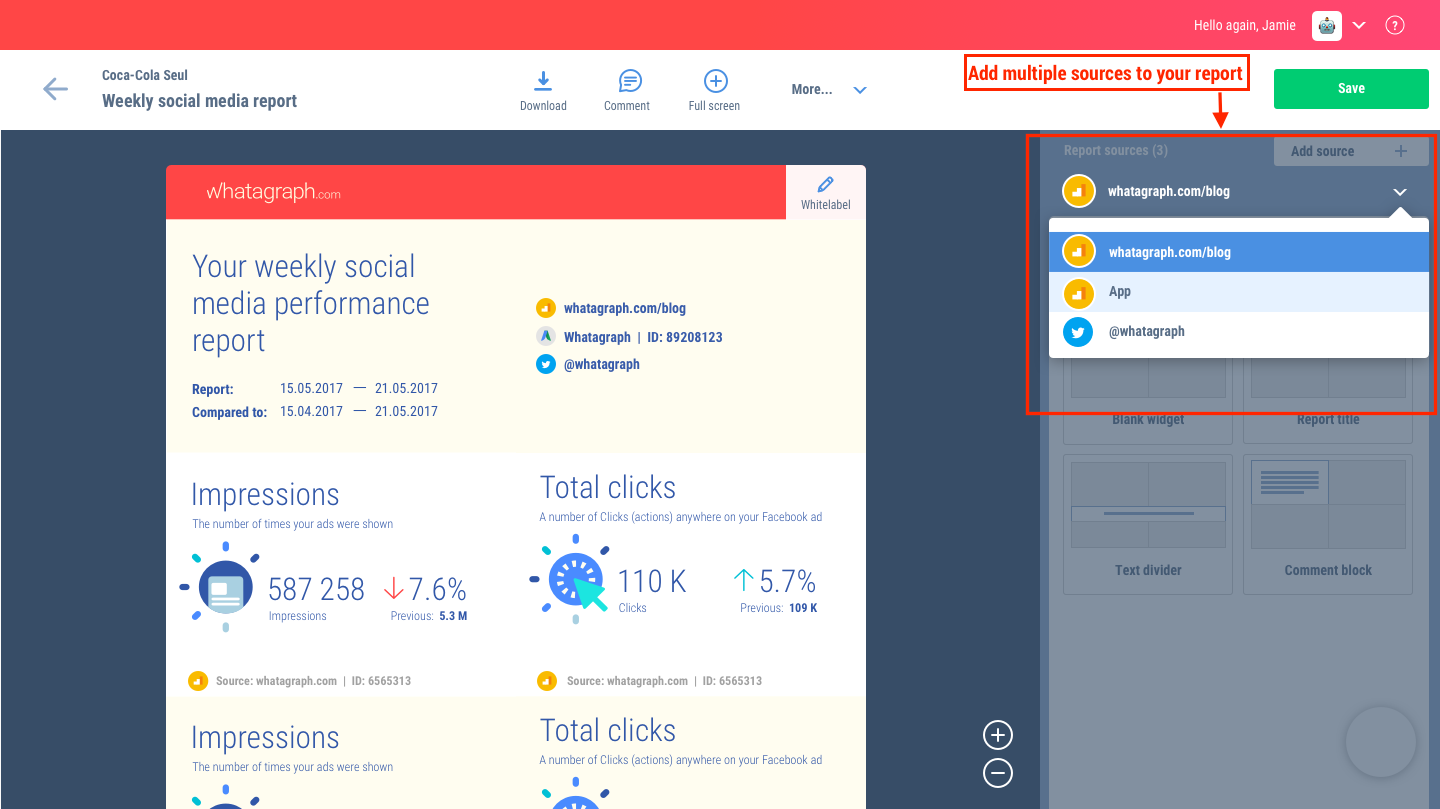Click the Coca-Cola Seul client name
1440x809 pixels.
[x=145, y=75]
